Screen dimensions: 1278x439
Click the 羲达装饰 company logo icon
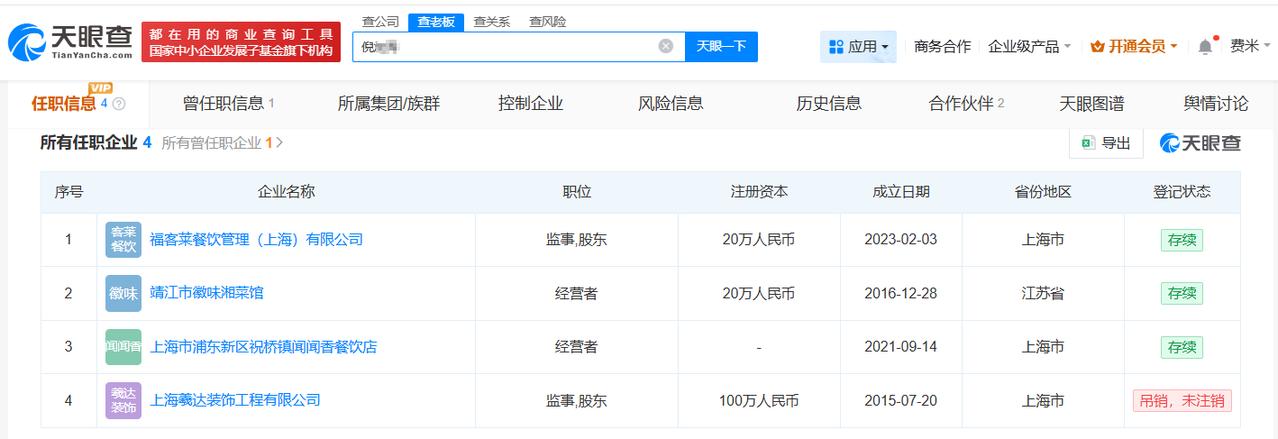click(124, 400)
